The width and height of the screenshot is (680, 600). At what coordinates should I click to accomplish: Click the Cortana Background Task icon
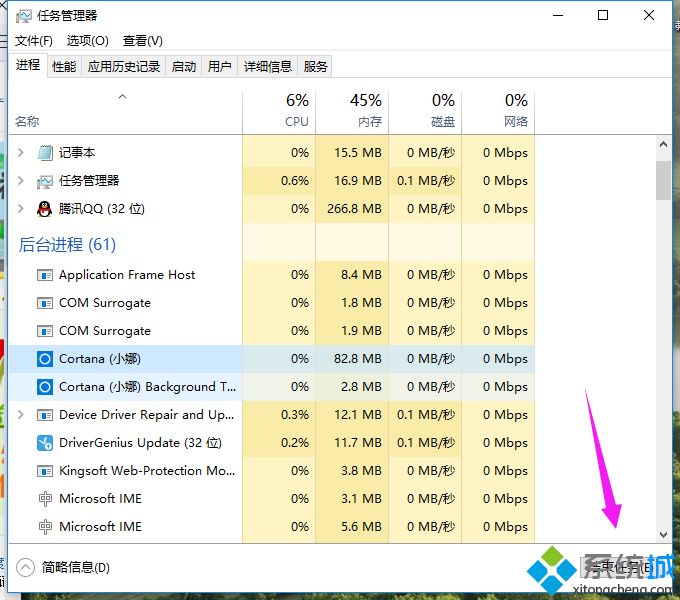click(45, 387)
